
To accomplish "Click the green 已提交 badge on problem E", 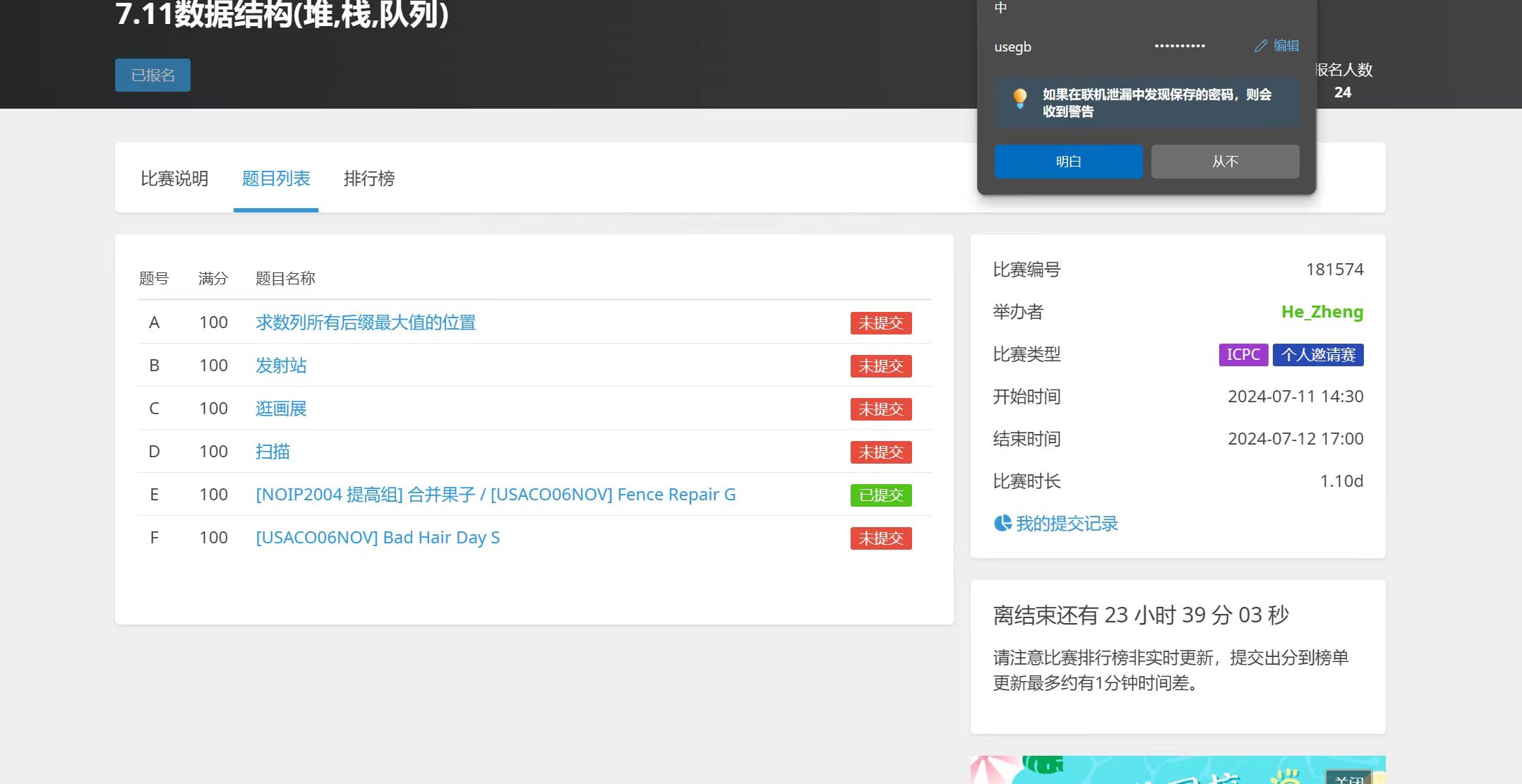I will click(880, 495).
